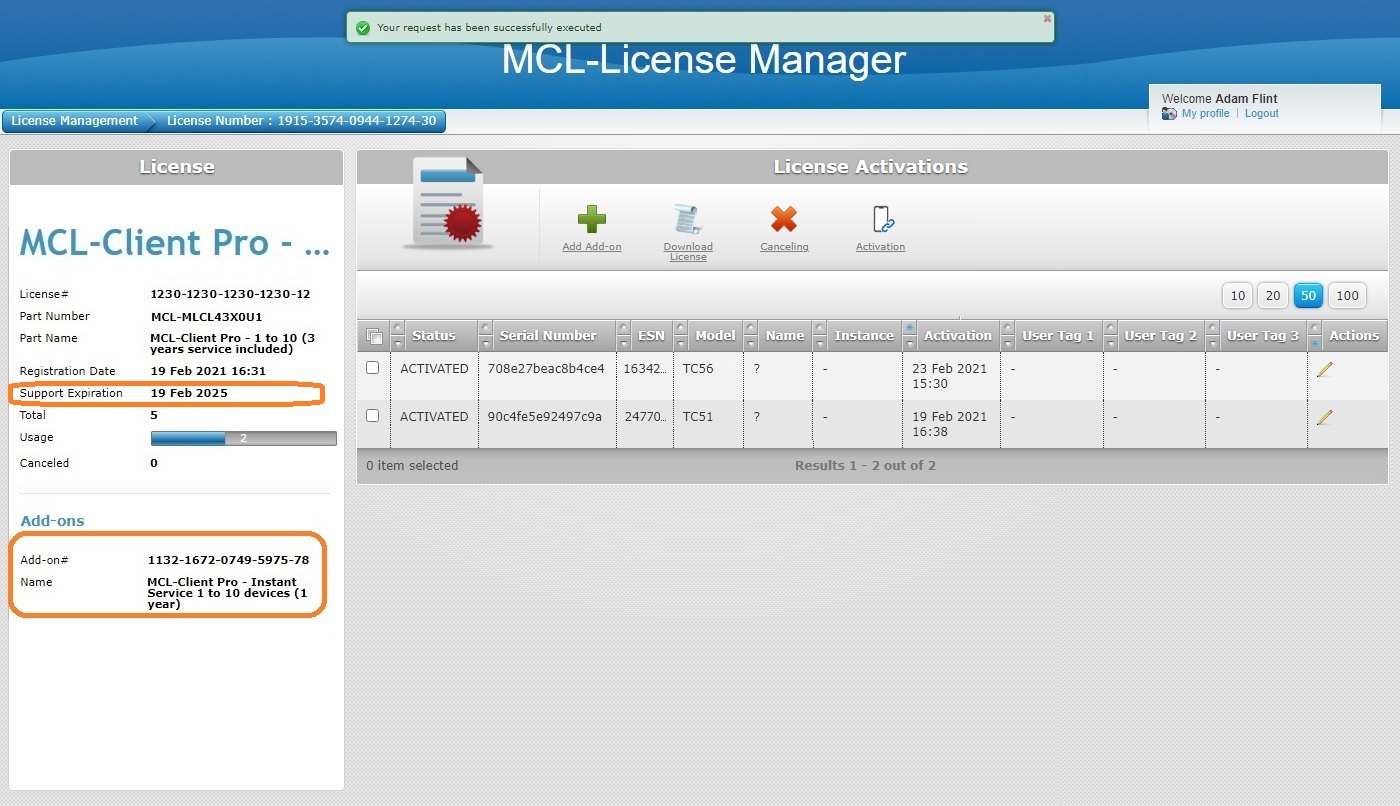Click the Add-ons section heading
Image resolution: width=1400 pixels, height=806 pixels.
tap(53, 521)
